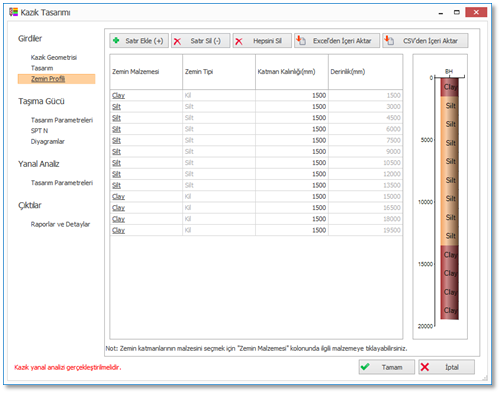Click the Silt material link at depth 9000
501x394 pixels.
pos(116,152)
